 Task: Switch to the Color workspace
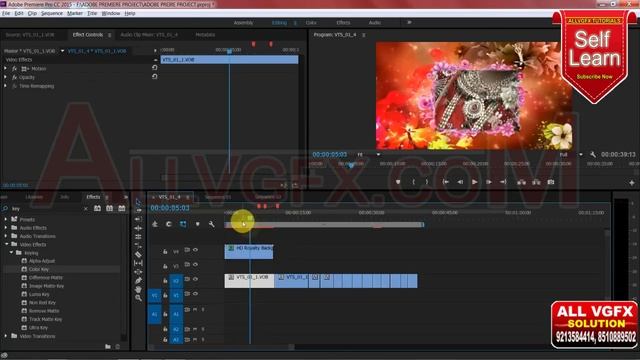pyautogui.click(x=311, y=23)
